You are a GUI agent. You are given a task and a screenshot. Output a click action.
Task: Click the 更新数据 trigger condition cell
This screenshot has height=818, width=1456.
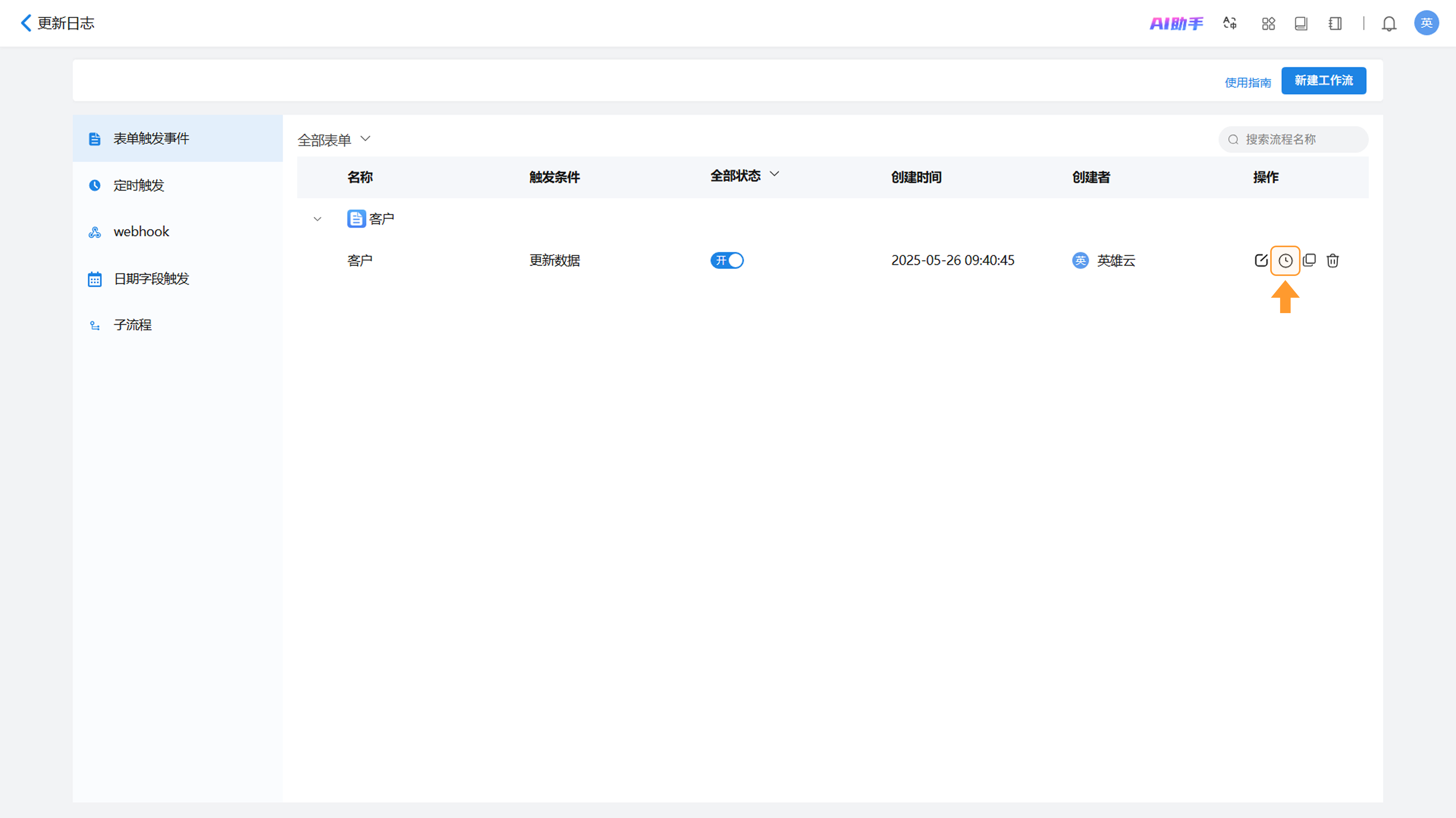click(x=554, y=260)
